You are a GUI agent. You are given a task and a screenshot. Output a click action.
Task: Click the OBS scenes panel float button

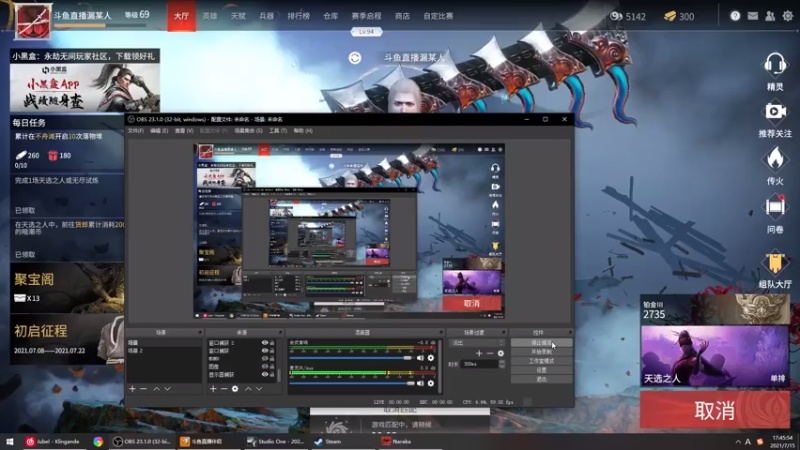click(200, 332)
